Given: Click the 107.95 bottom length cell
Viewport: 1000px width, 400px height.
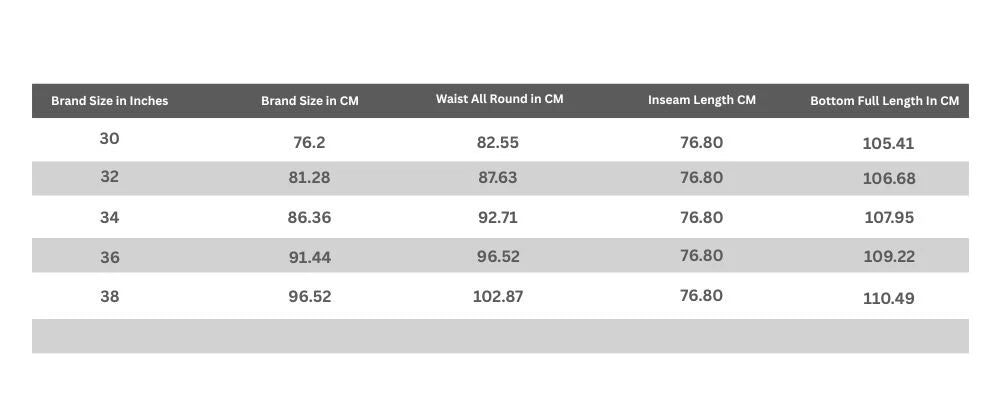Looking at the screenshot, I should point(888,217).
